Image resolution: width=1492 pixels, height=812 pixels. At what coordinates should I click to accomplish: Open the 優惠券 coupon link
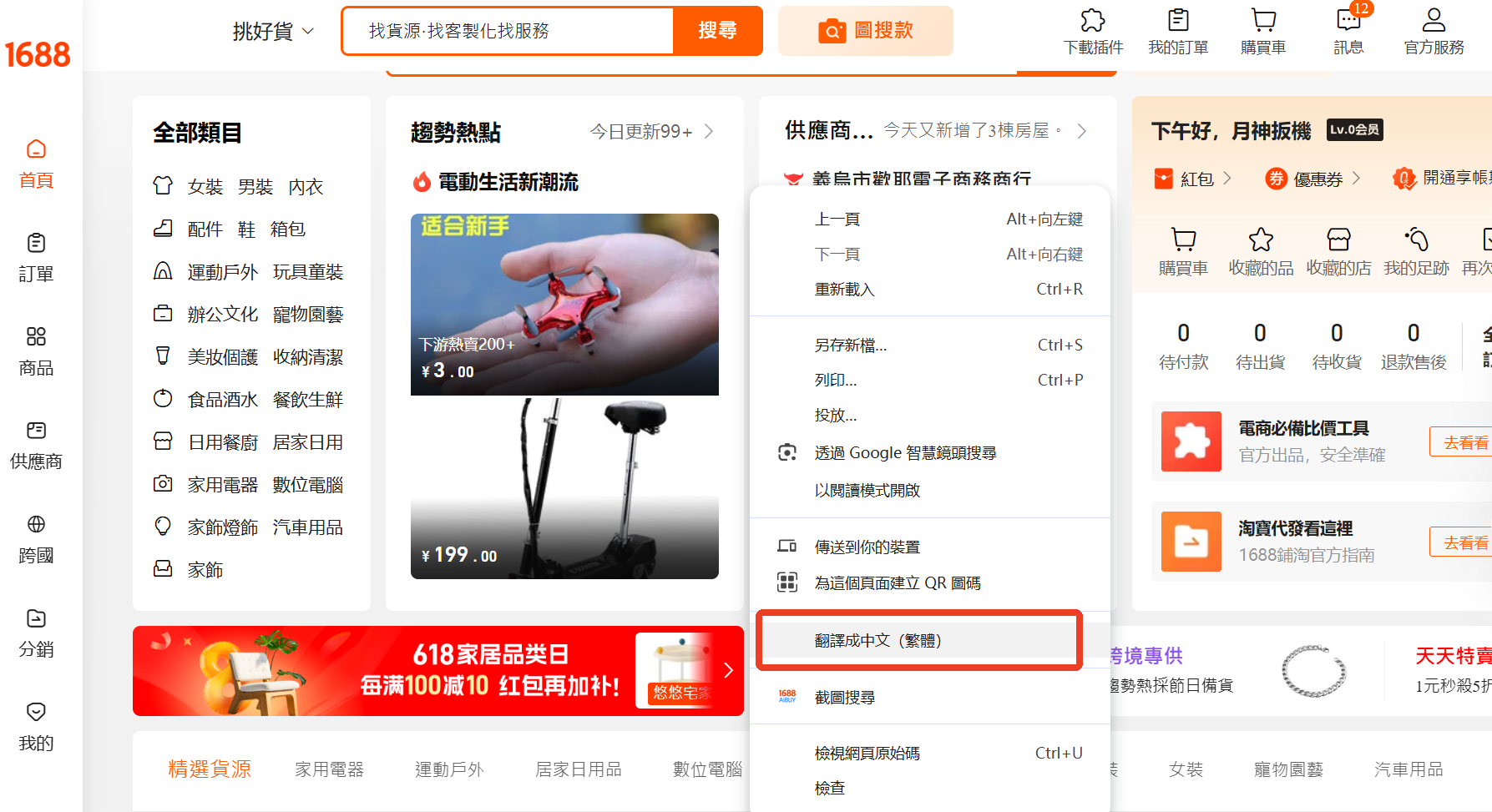1313,179
